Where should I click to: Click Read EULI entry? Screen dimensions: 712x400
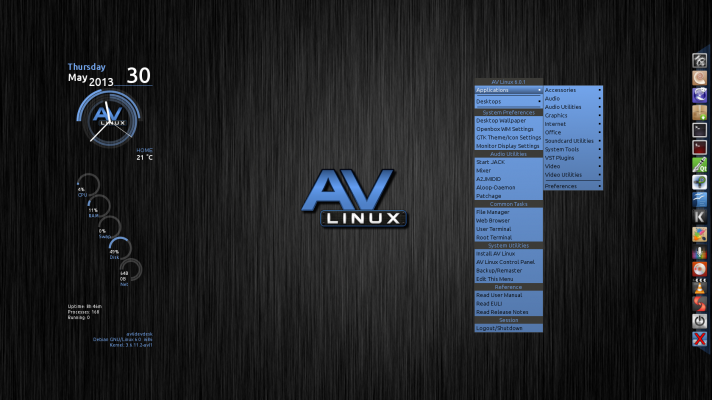509,304
